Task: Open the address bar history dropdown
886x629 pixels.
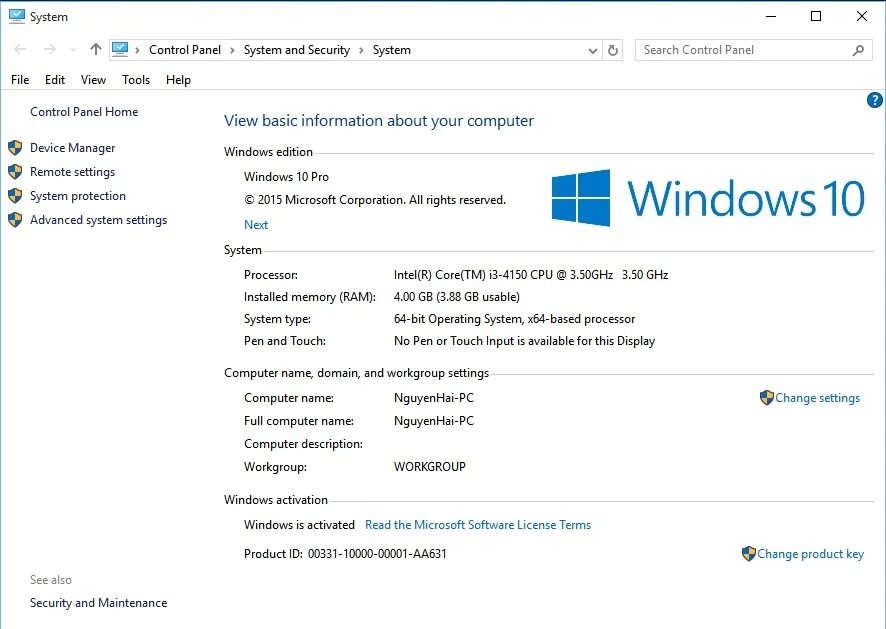Action: coord(592,50)
